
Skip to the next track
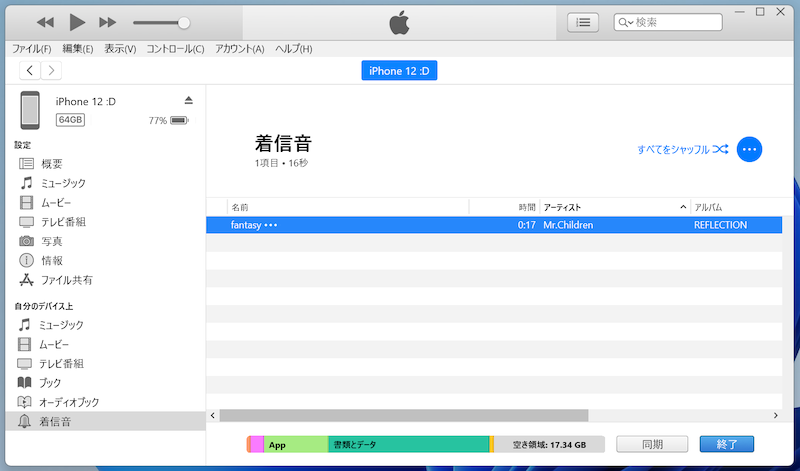click(x=108, y=22)
